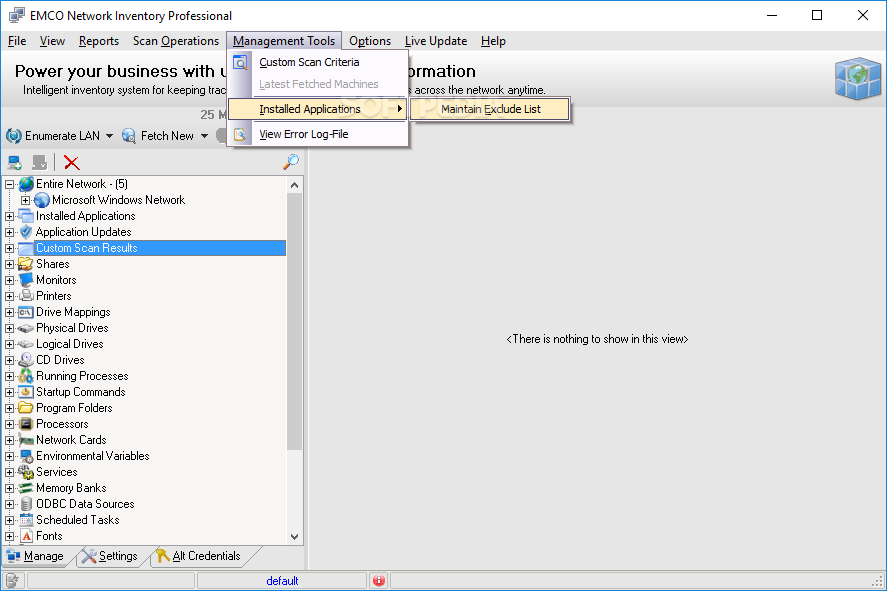Click the Startup Commands icon
887x591 pixels.
pyautogui.click(x=26, y=392)
